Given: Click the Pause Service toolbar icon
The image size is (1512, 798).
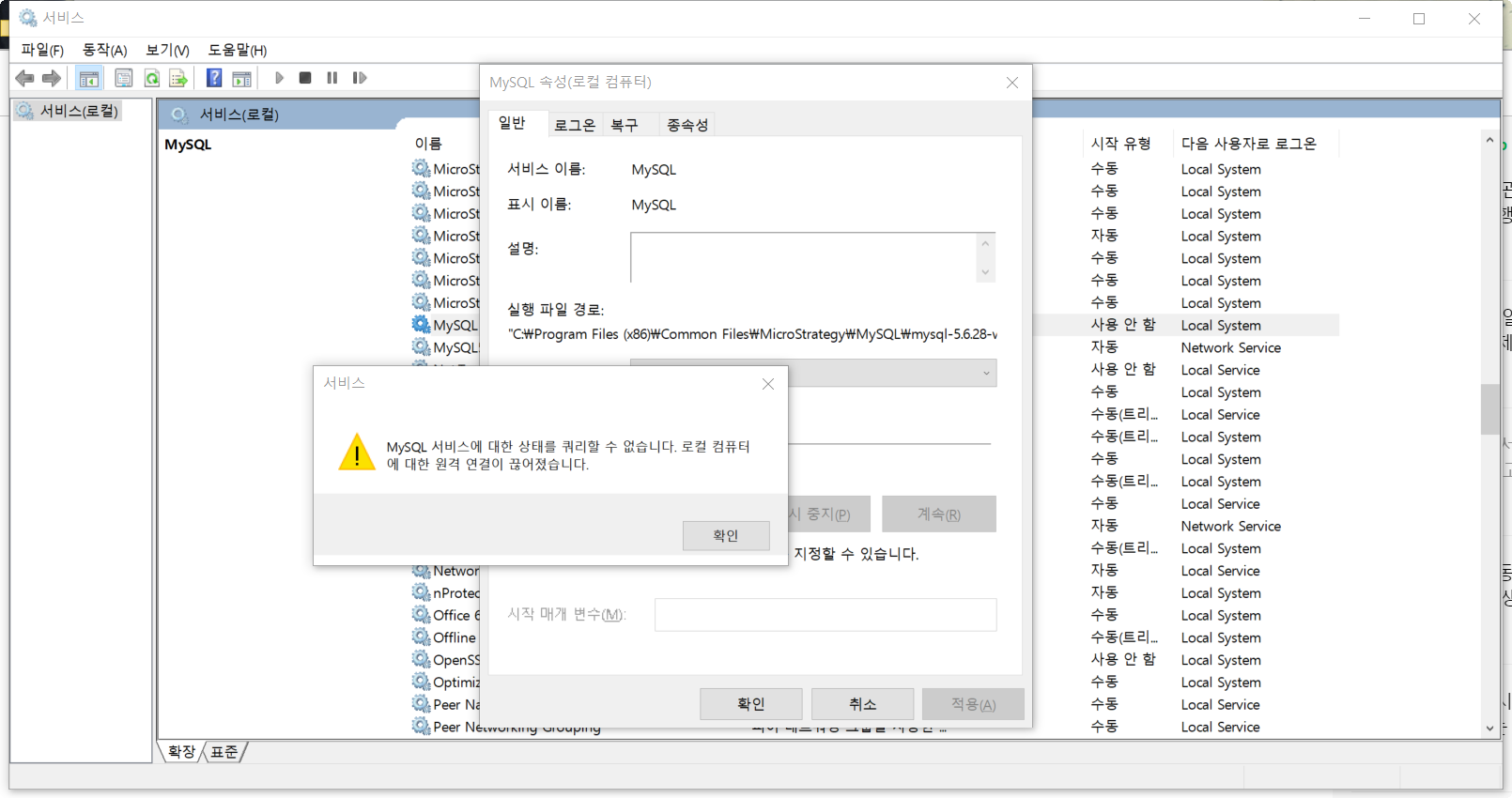Looking at the screenshot, I should [332, 78].
